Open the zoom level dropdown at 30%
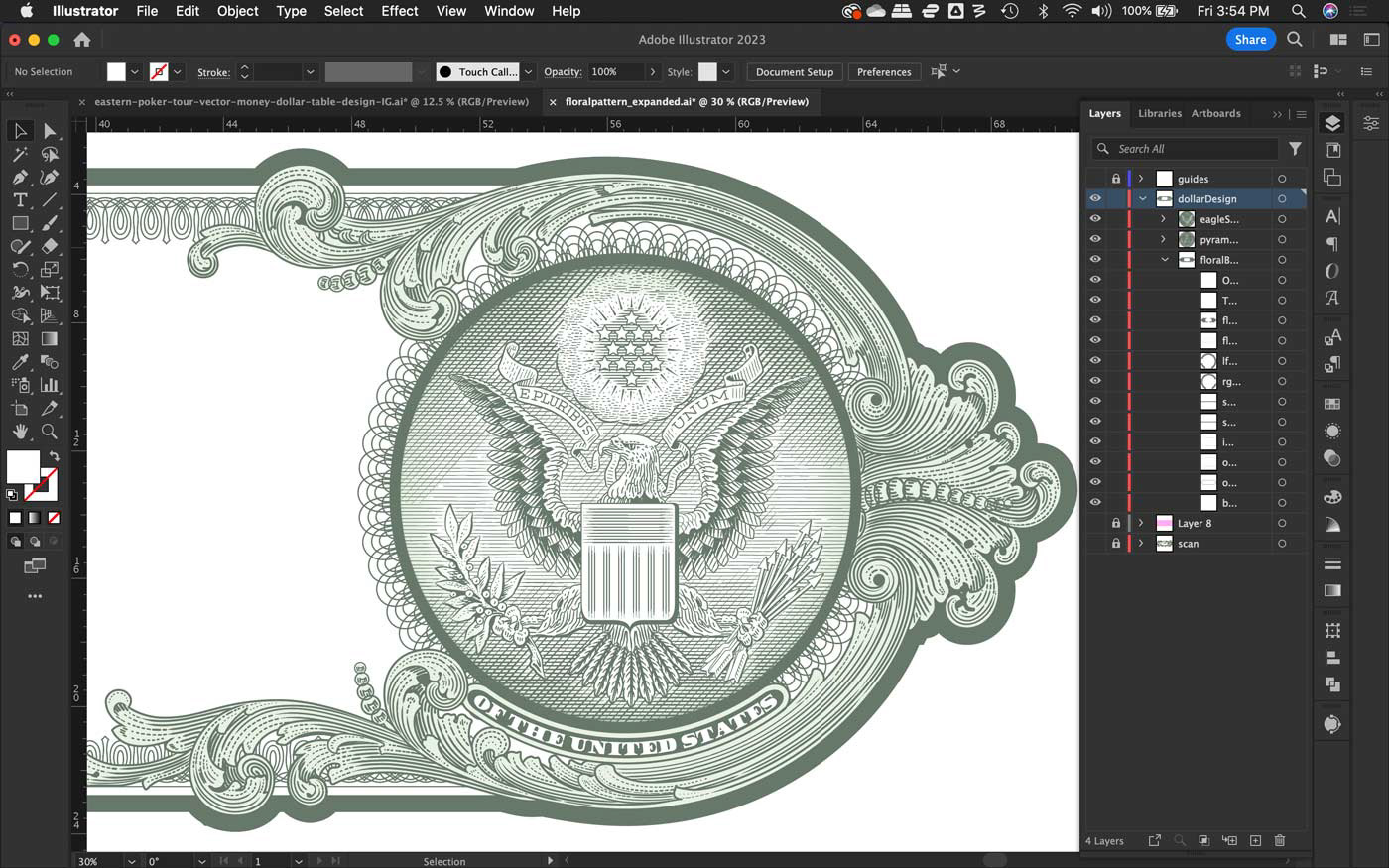The image size is (1389, 868). (132, 861)
